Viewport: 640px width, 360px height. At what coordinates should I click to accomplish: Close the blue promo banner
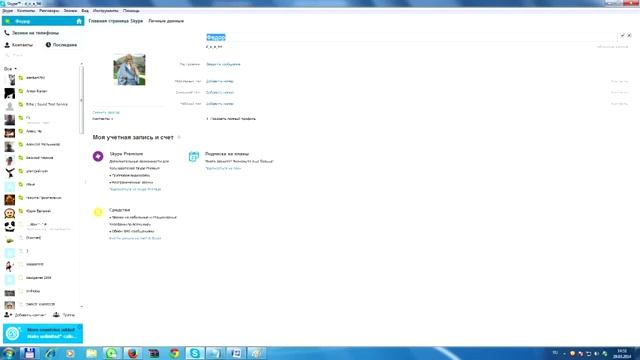[x=80, y=327]
